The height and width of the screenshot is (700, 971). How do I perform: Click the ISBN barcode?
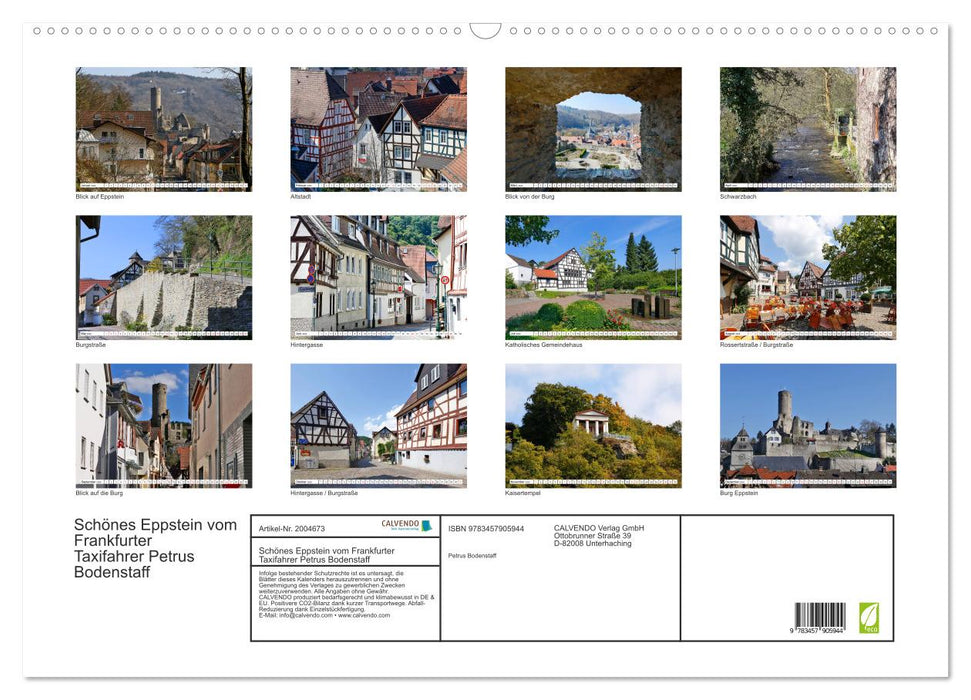pos(820,618)
